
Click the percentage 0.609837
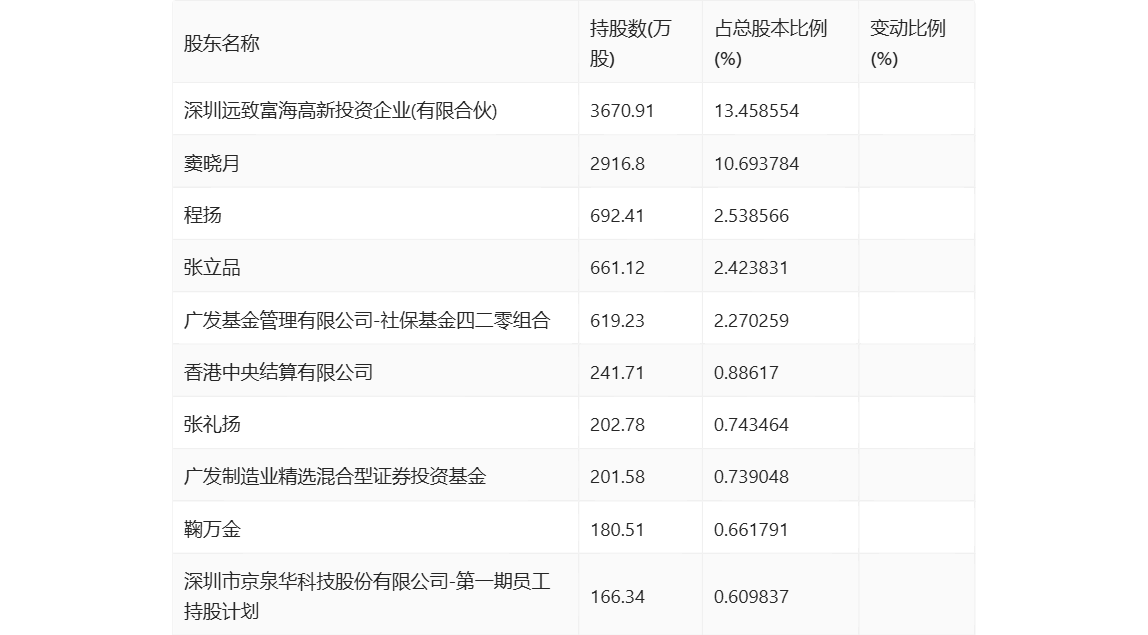pyautogui.click(x=751, y=596)
